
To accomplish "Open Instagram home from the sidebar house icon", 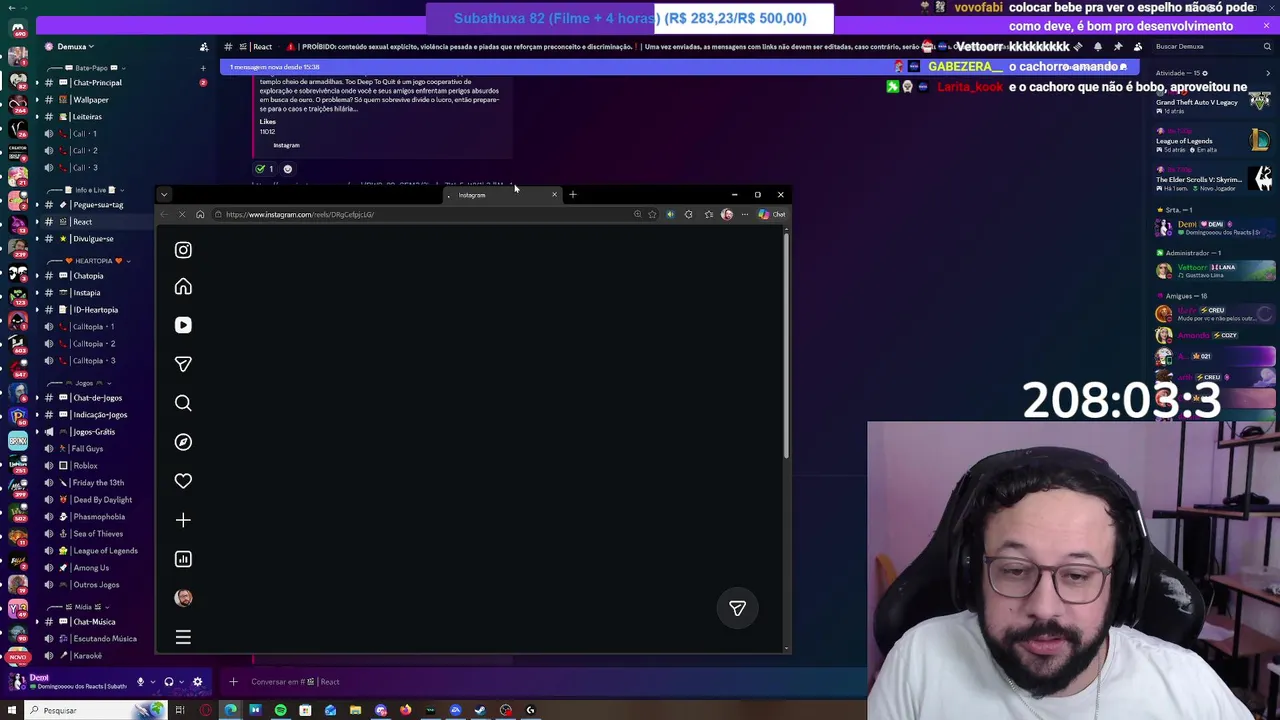I will tap(183, 288).
